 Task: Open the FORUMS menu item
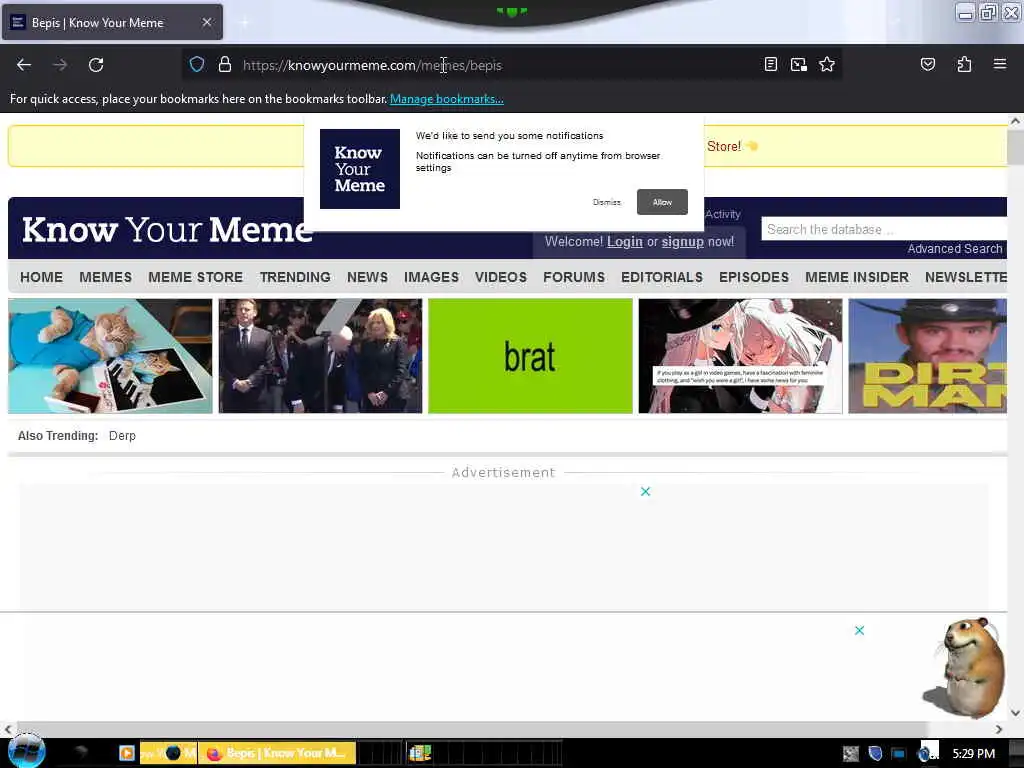(574, 277)
